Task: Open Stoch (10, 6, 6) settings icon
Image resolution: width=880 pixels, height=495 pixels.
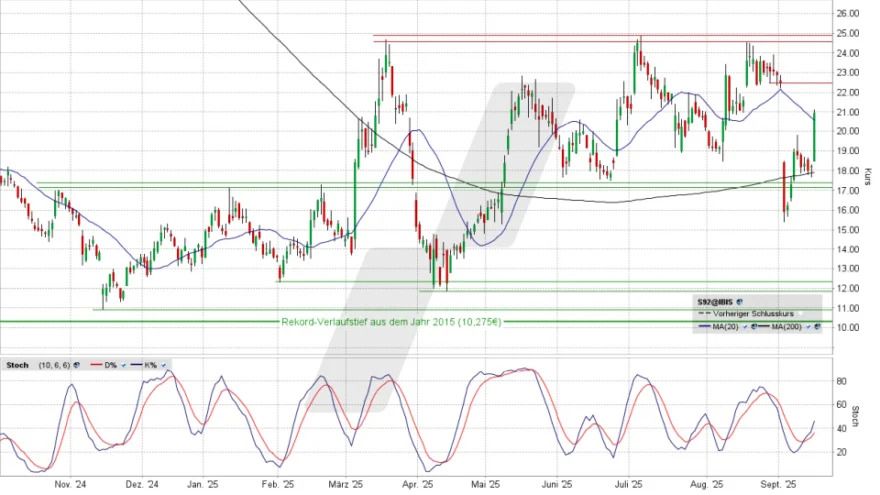Action: click(76, 365)
